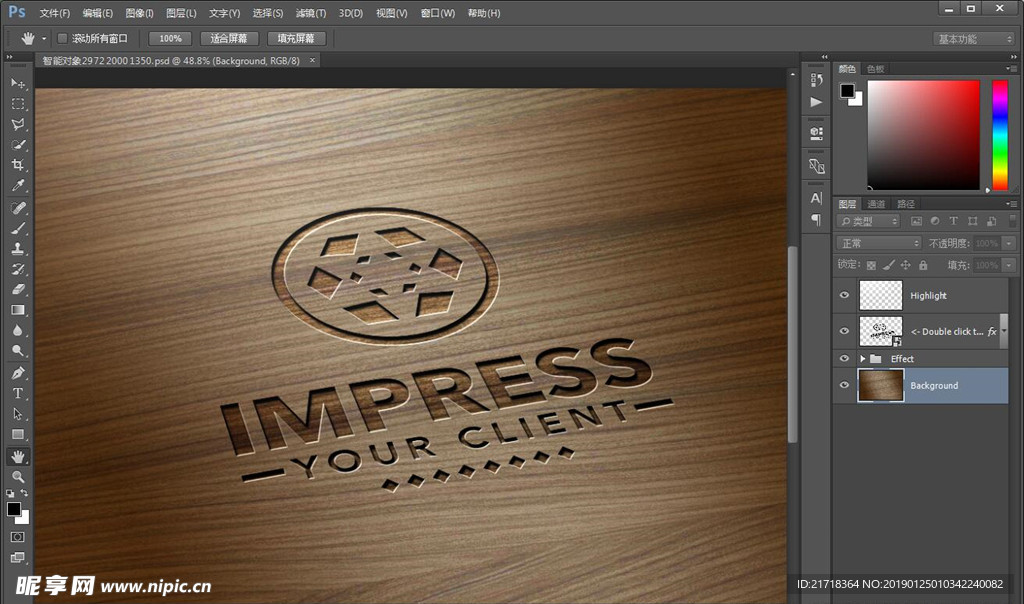
Task: Open the 视图(V) menu
Action: (x=391, y=13)
